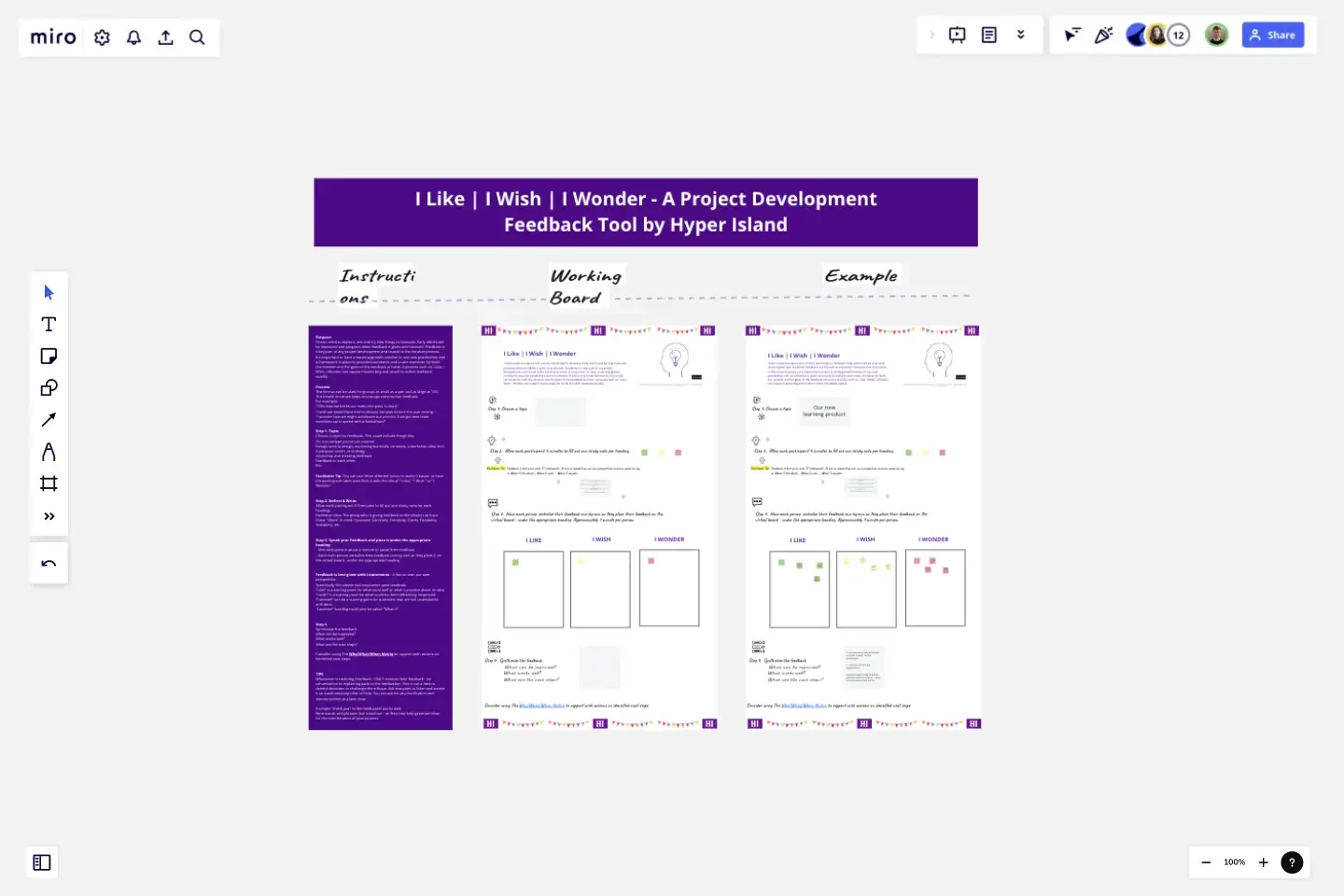Click the lightbulb illustration in Example
This screenshot has width=1344, height=896.
939,360
